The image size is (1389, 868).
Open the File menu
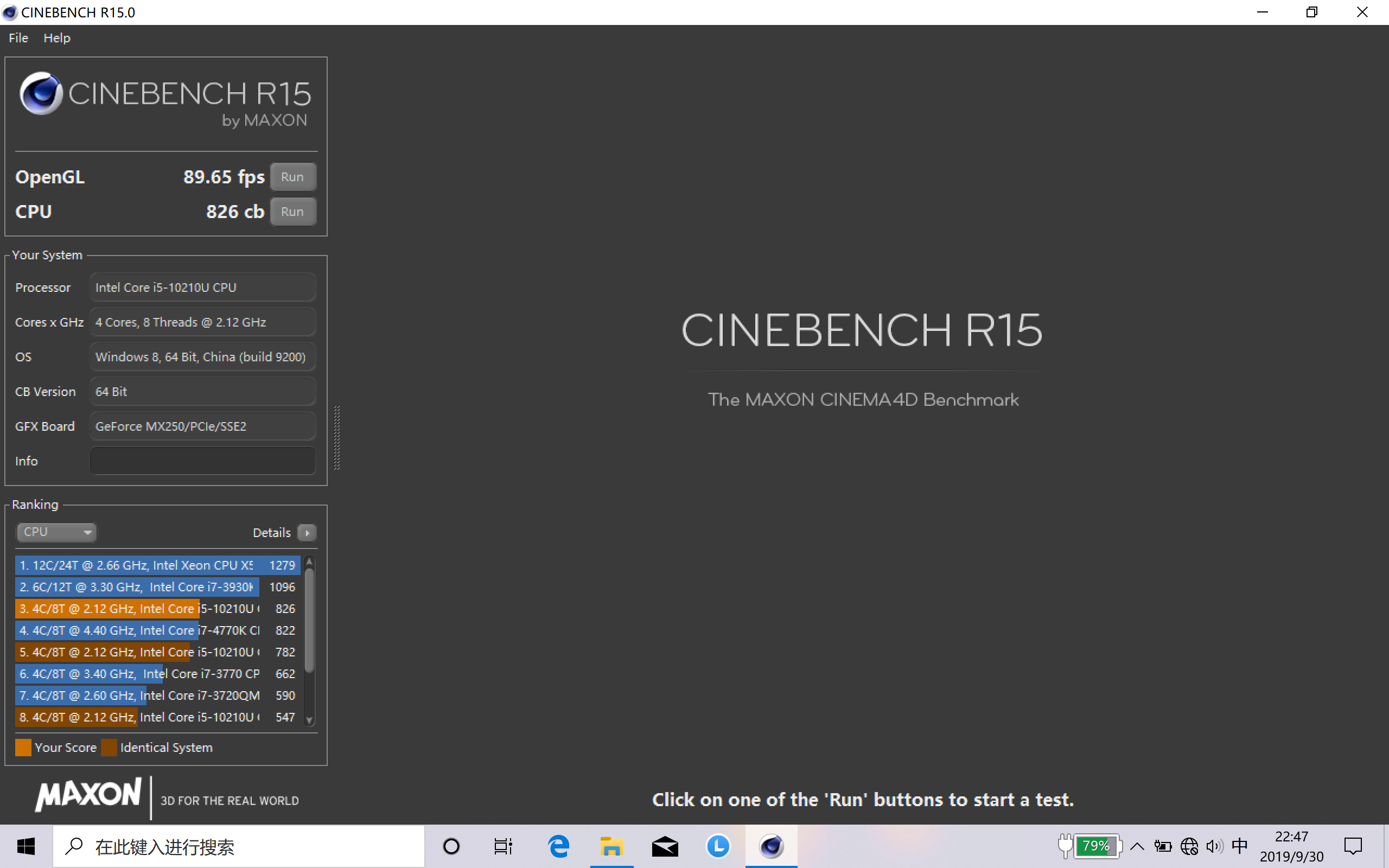pyautogui.click(x=18, y=38)
